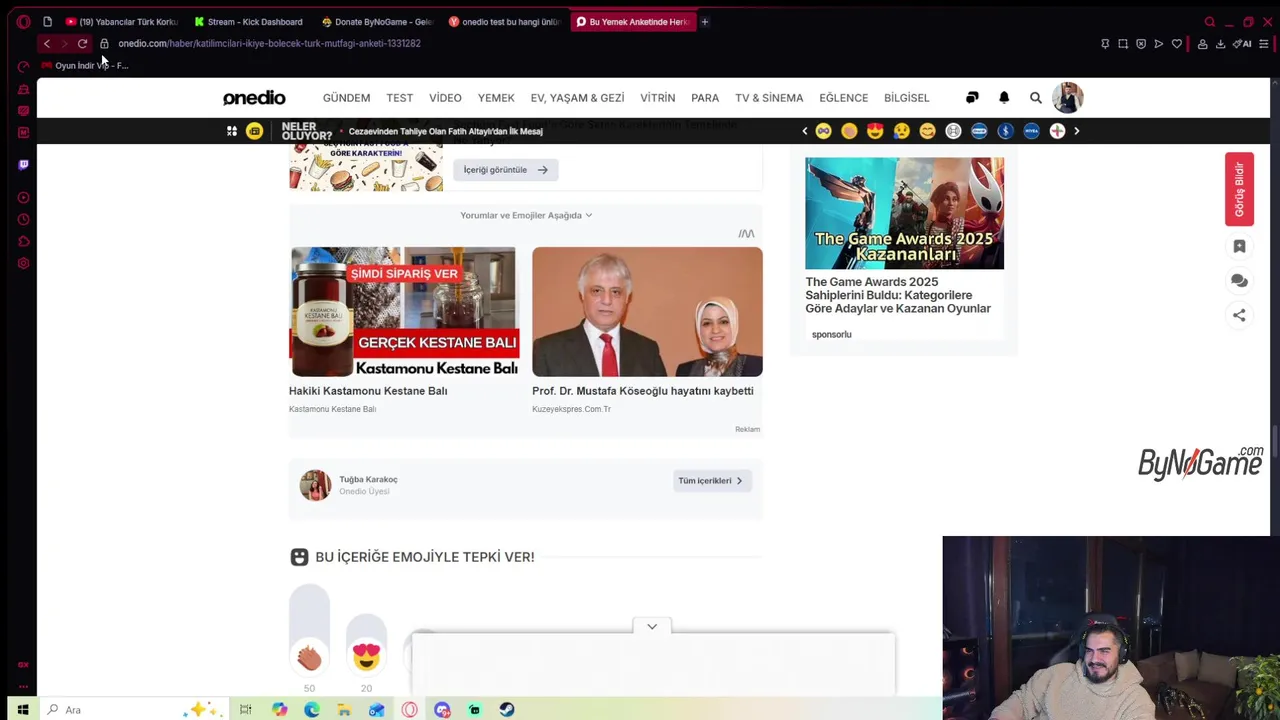This screenshot has height=720, width=1280.
Task: React with the heart-eyes emoji
Action: (x=366, y=656)
